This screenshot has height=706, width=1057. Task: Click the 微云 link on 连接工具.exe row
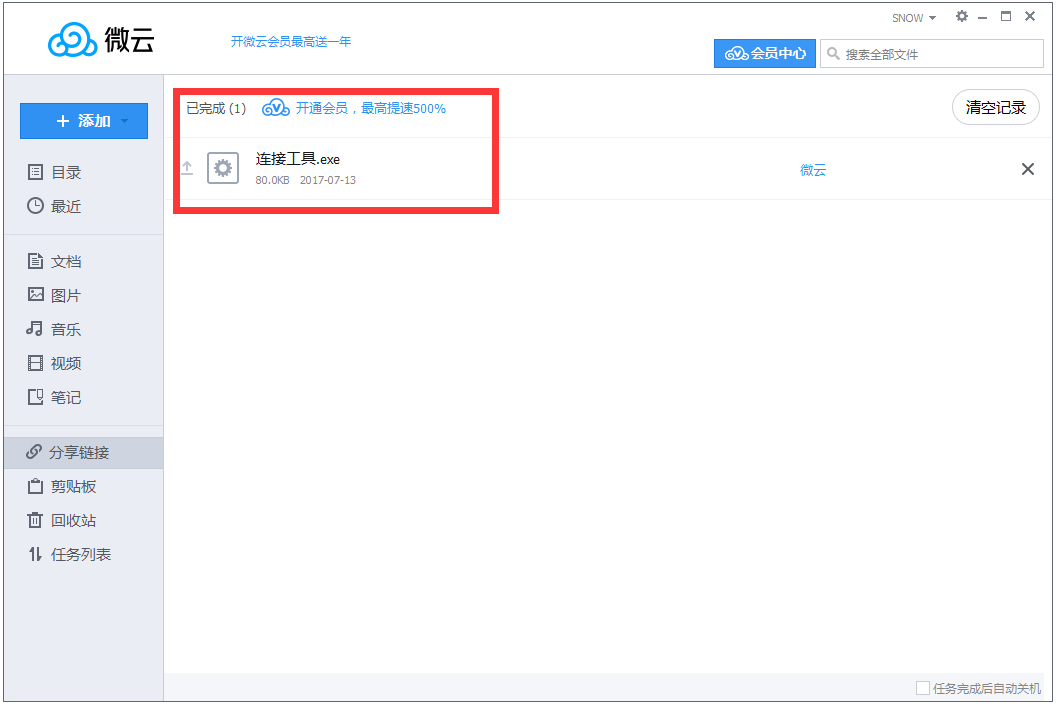(813, 170)
